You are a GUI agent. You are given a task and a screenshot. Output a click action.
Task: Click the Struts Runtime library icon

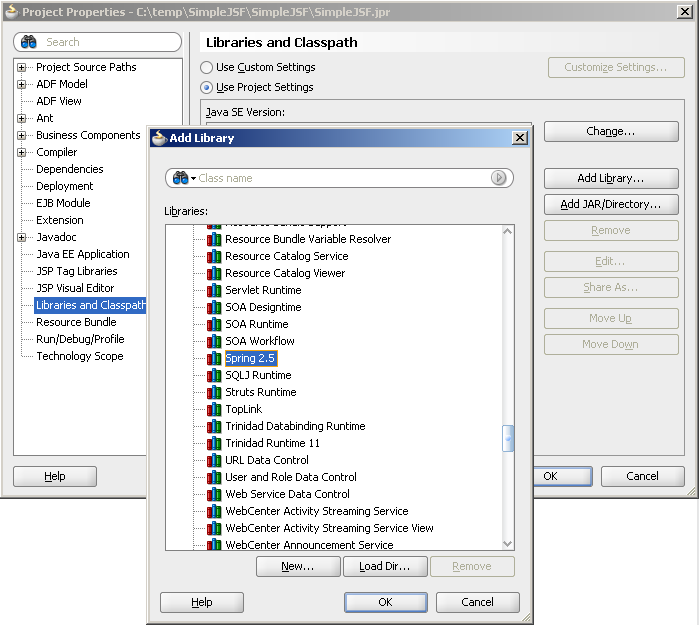[214, 392]
